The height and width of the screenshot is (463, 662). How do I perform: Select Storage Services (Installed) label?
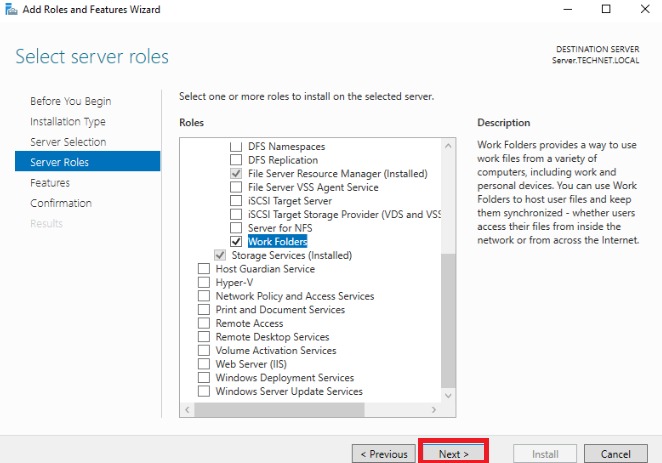point(292,255)
